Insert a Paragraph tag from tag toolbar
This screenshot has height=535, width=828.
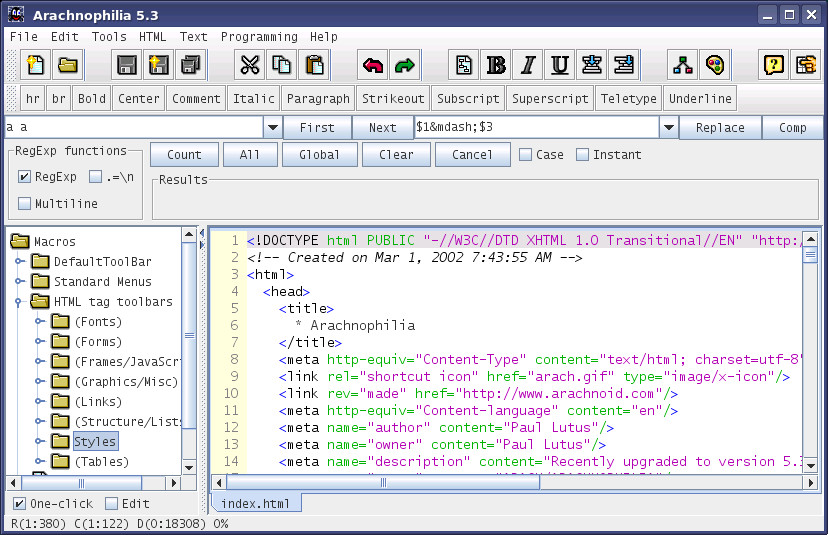tap(318, 99)
